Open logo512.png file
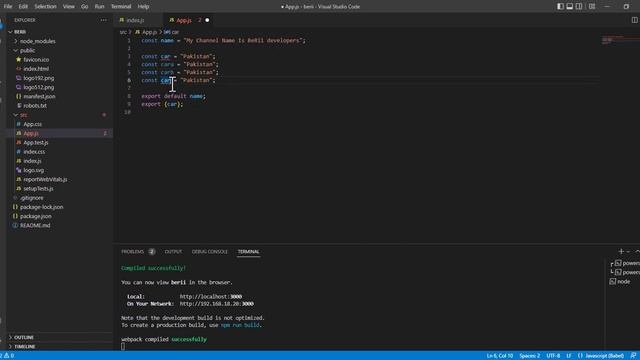 click(x=38, y=87)
